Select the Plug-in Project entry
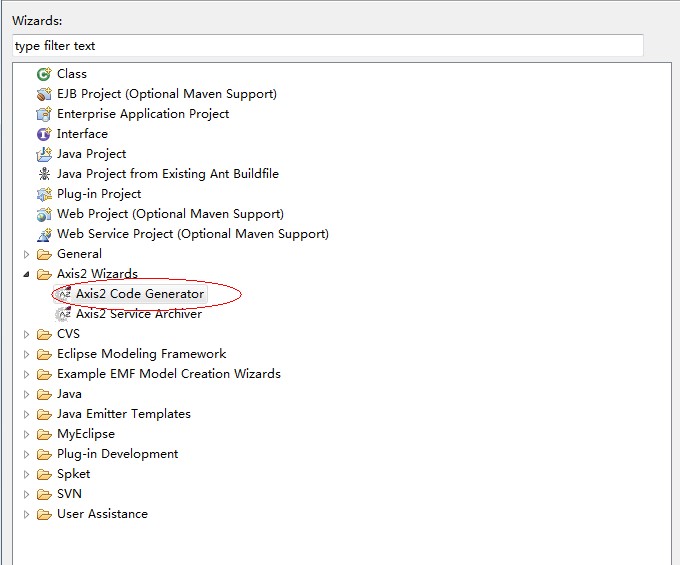The width and height of the screenshot is (680, 565). pos(99,194)
